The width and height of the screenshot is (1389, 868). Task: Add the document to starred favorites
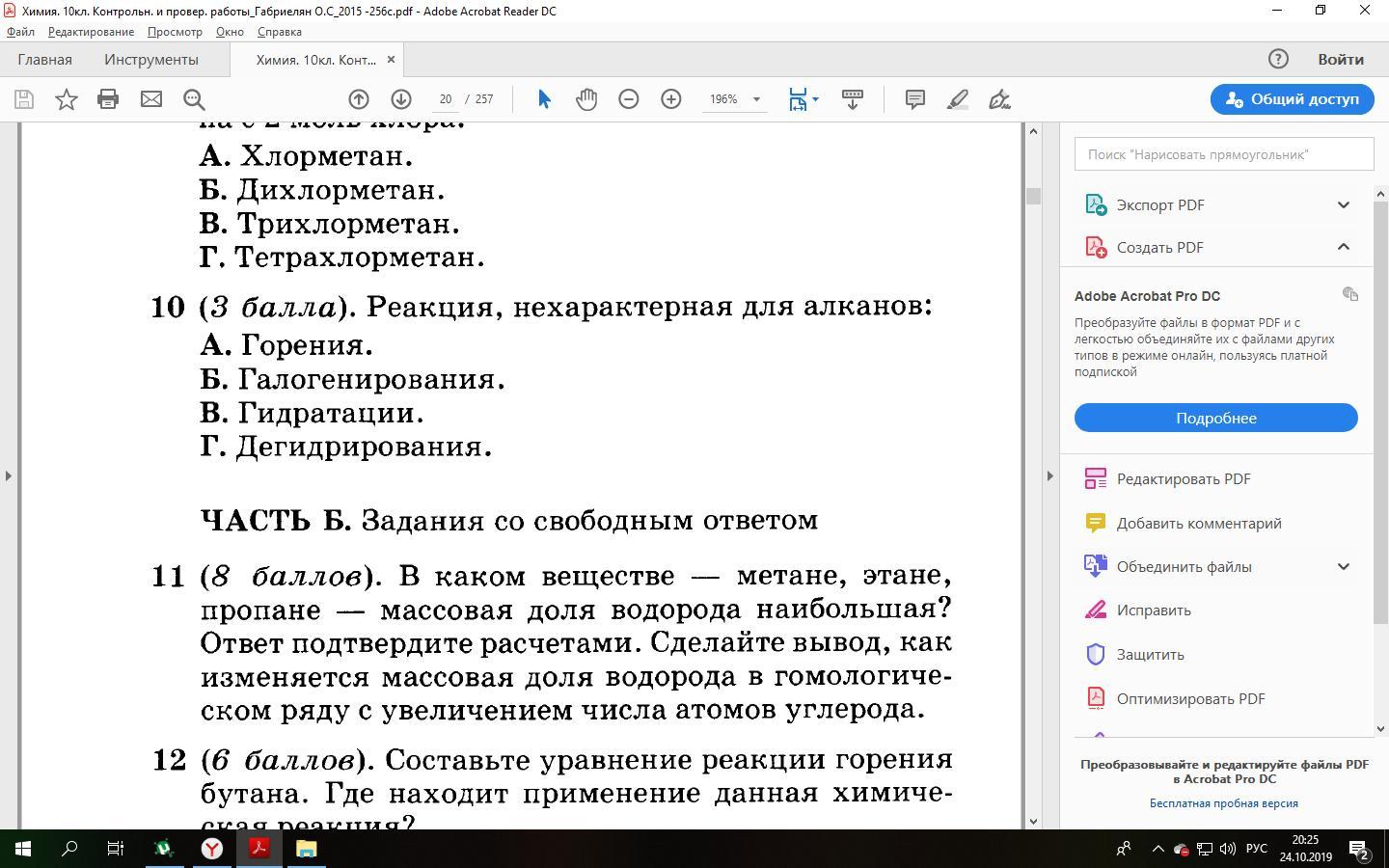tap(67, 99)
